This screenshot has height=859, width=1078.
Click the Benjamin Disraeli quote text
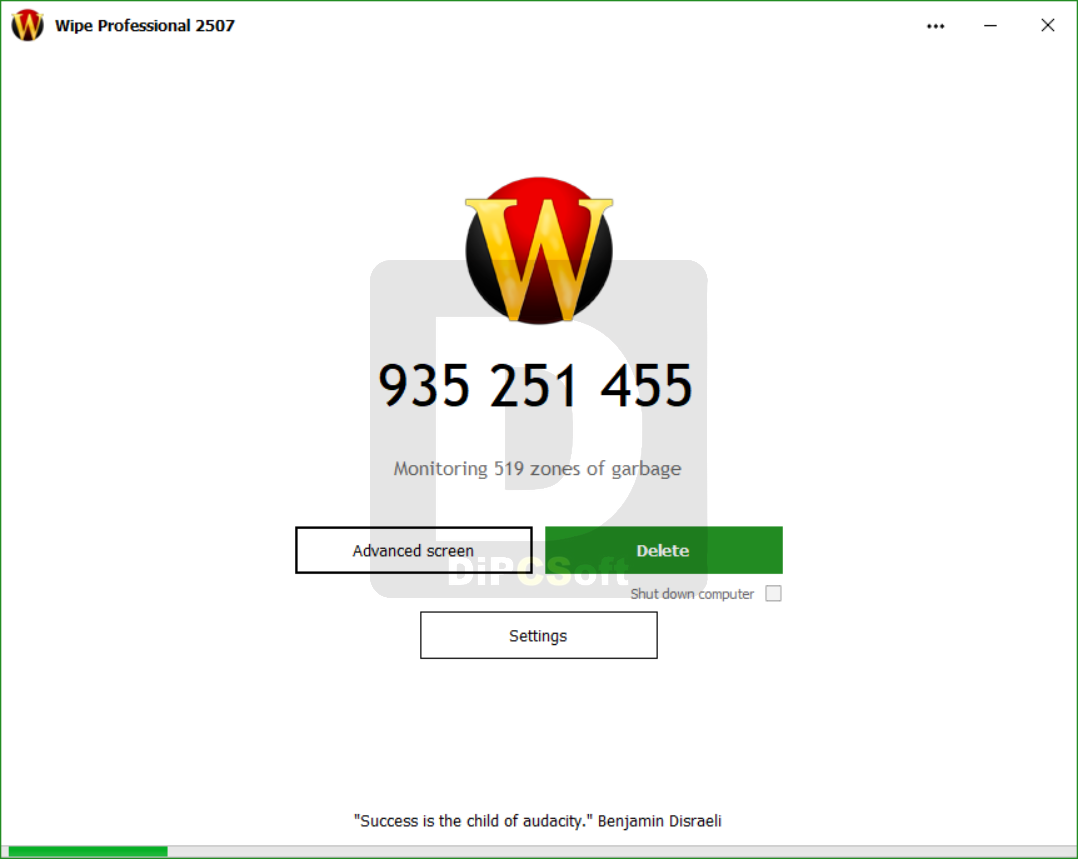click(538, 821)
